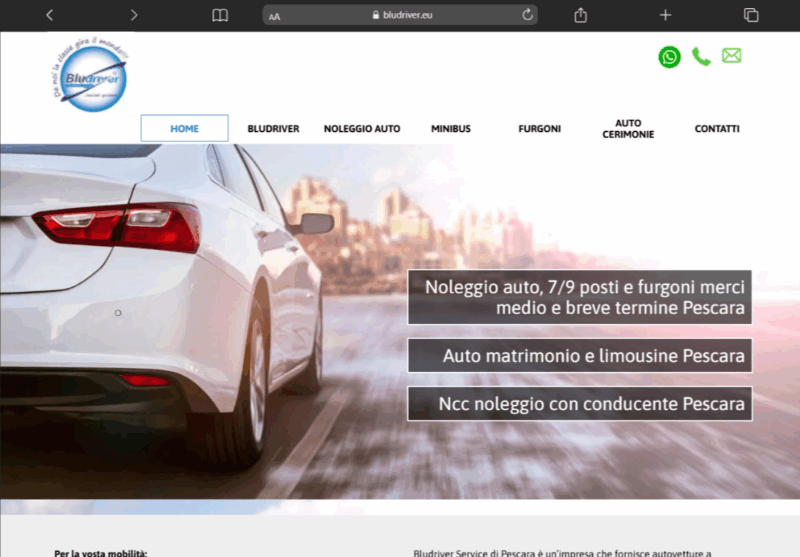Open the MINIBUS menu item
This screenshot has height=557, width=800.
pos(451,129)
